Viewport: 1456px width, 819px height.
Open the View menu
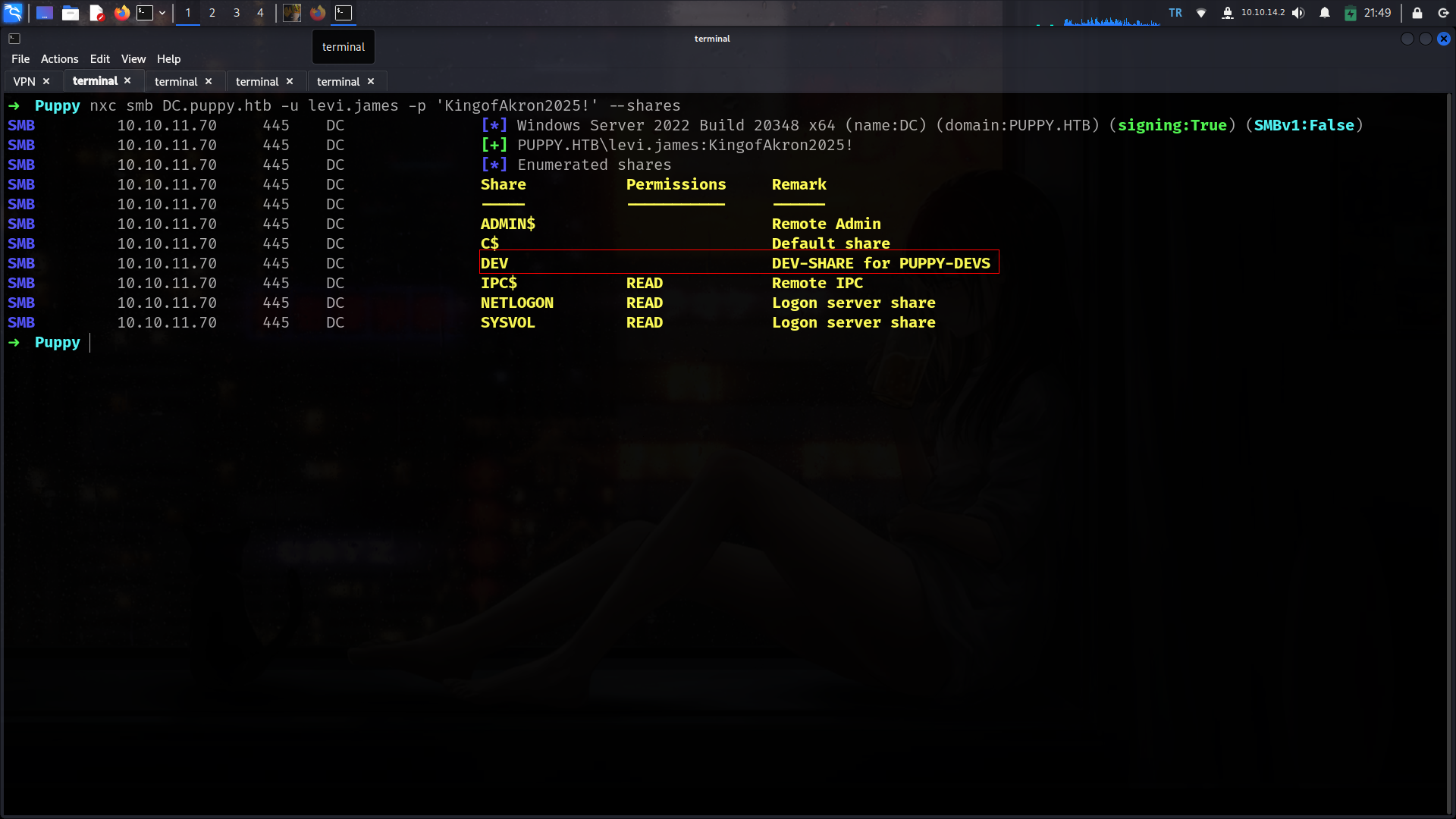point(133,59)
